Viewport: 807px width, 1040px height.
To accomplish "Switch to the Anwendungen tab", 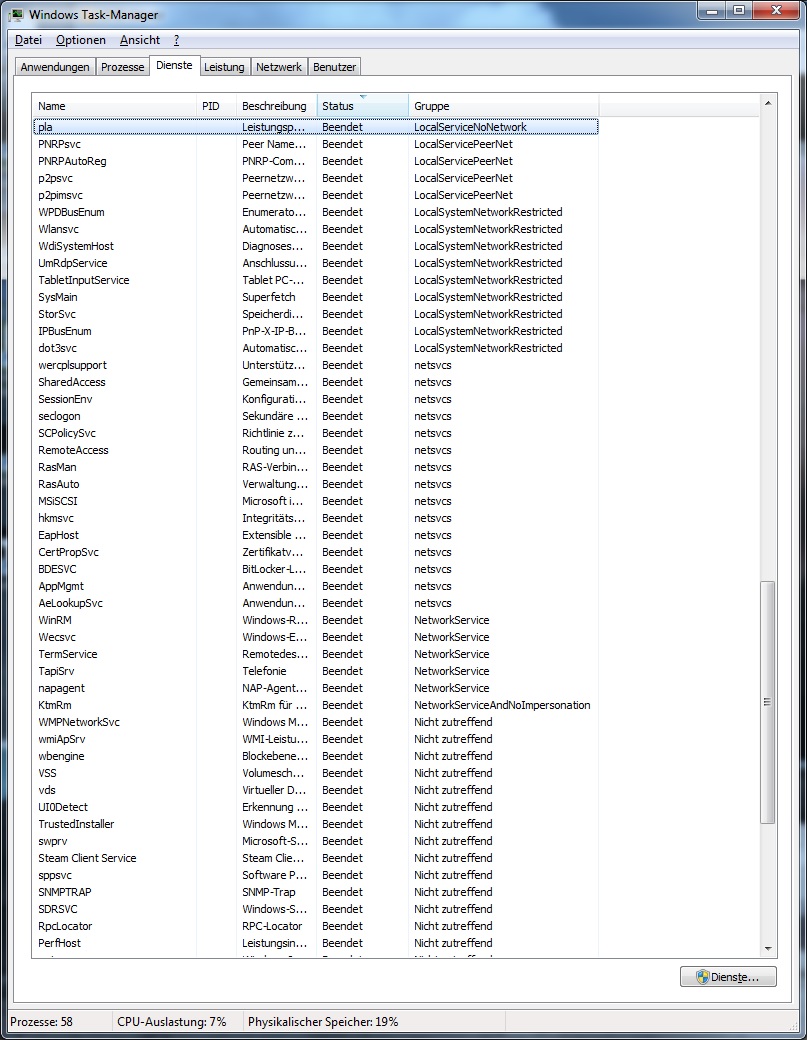I will (x=55, y=67).
